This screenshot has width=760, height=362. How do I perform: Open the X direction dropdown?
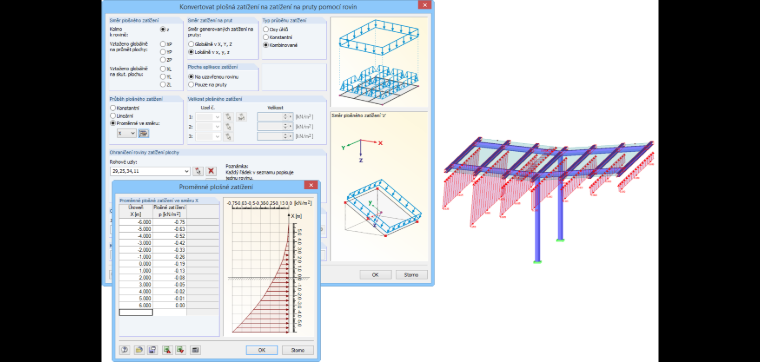pos(127,133)
